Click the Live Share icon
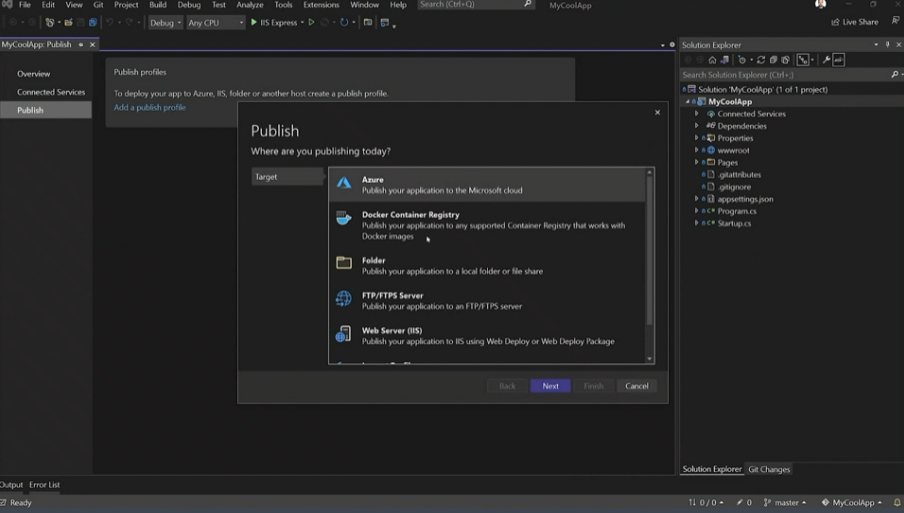 coord(836,22)
